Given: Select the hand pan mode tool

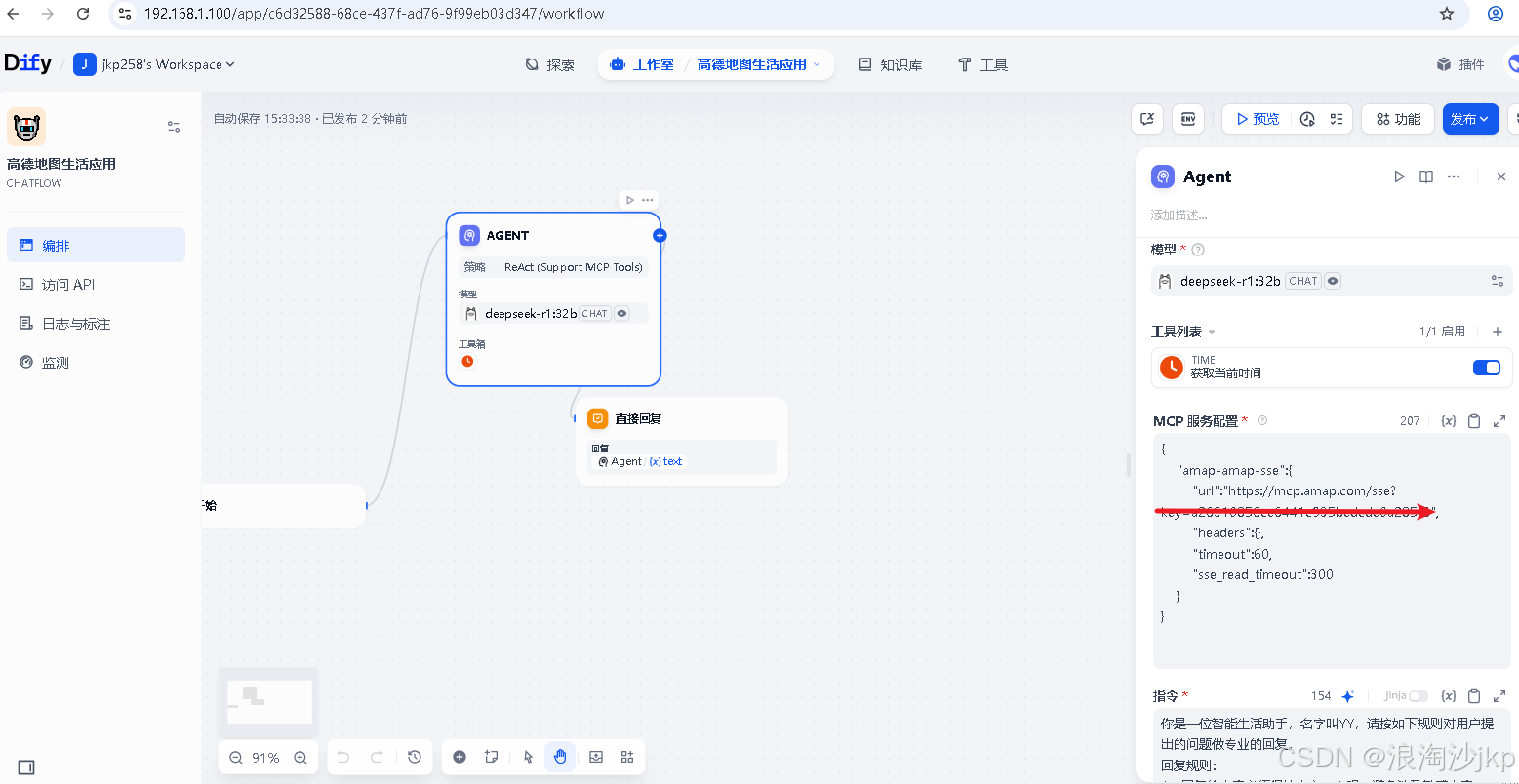Looking at the screenshot, I should coord(560,757).
